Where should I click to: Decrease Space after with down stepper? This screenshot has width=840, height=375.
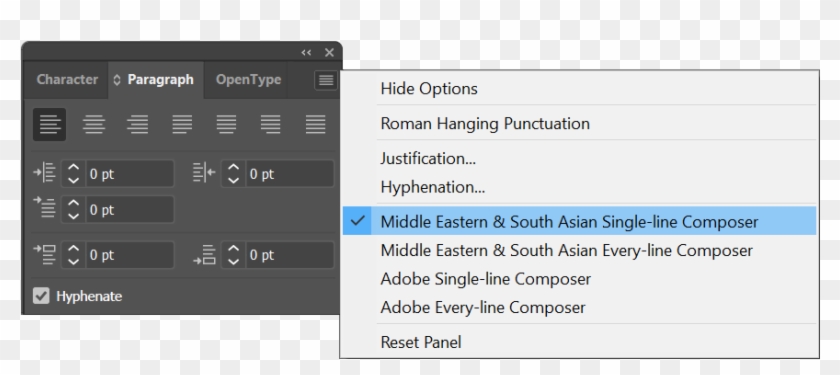click(233, 262)
